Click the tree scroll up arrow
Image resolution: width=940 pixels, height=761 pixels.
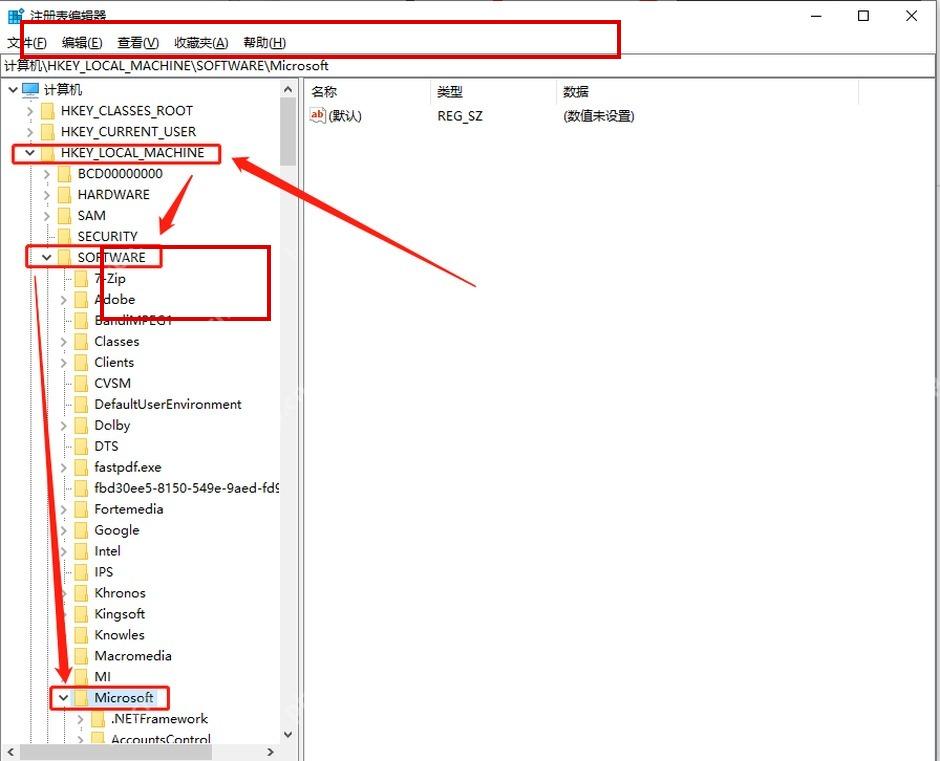[x=288, y=89]
